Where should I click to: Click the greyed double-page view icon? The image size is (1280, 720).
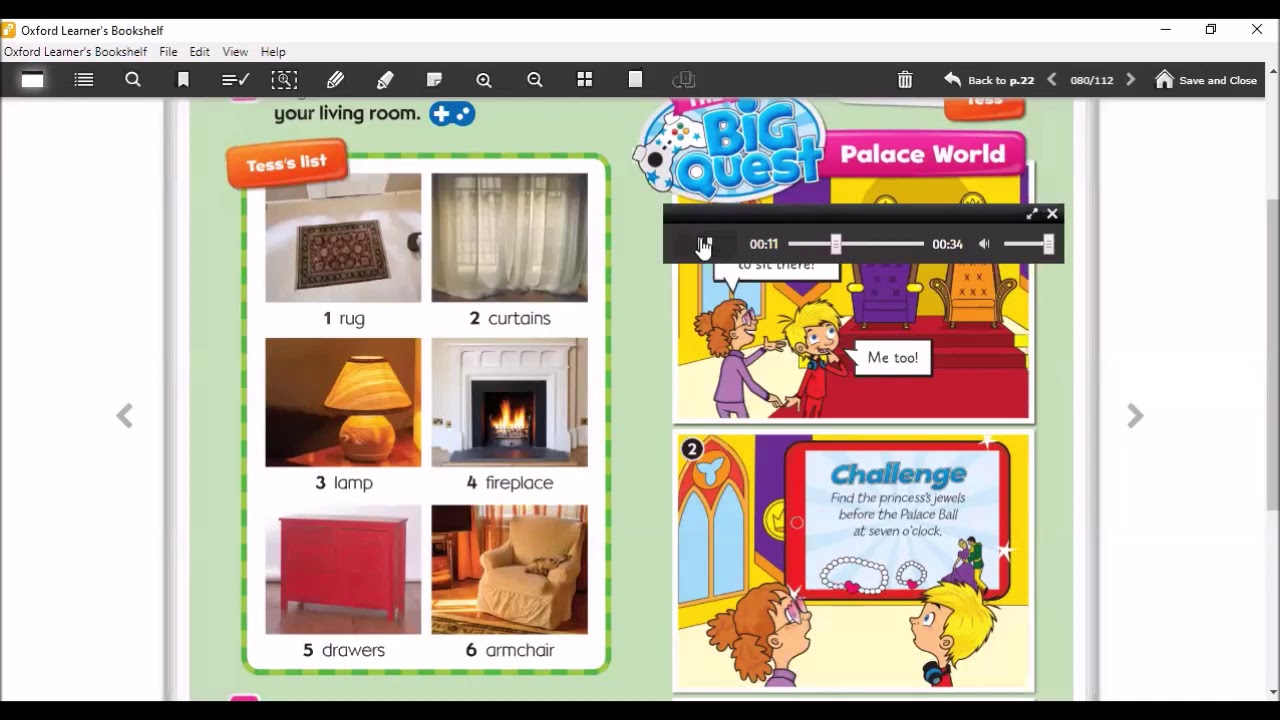[x=684, y=80]
